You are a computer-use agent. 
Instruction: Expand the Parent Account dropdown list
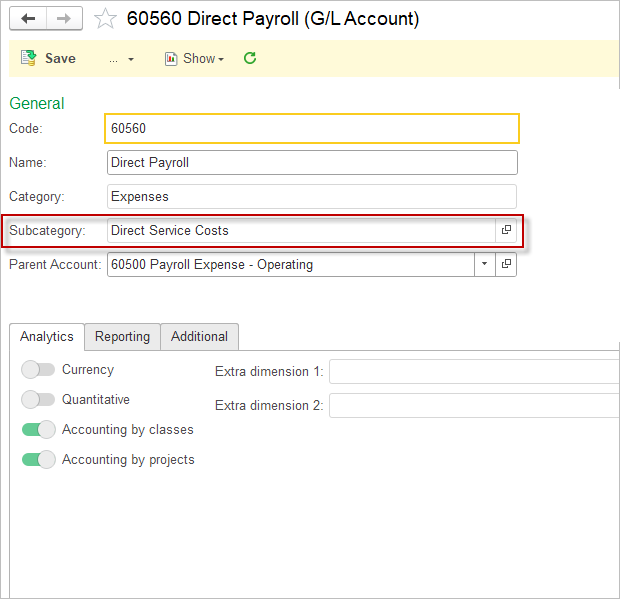[484, 265]
